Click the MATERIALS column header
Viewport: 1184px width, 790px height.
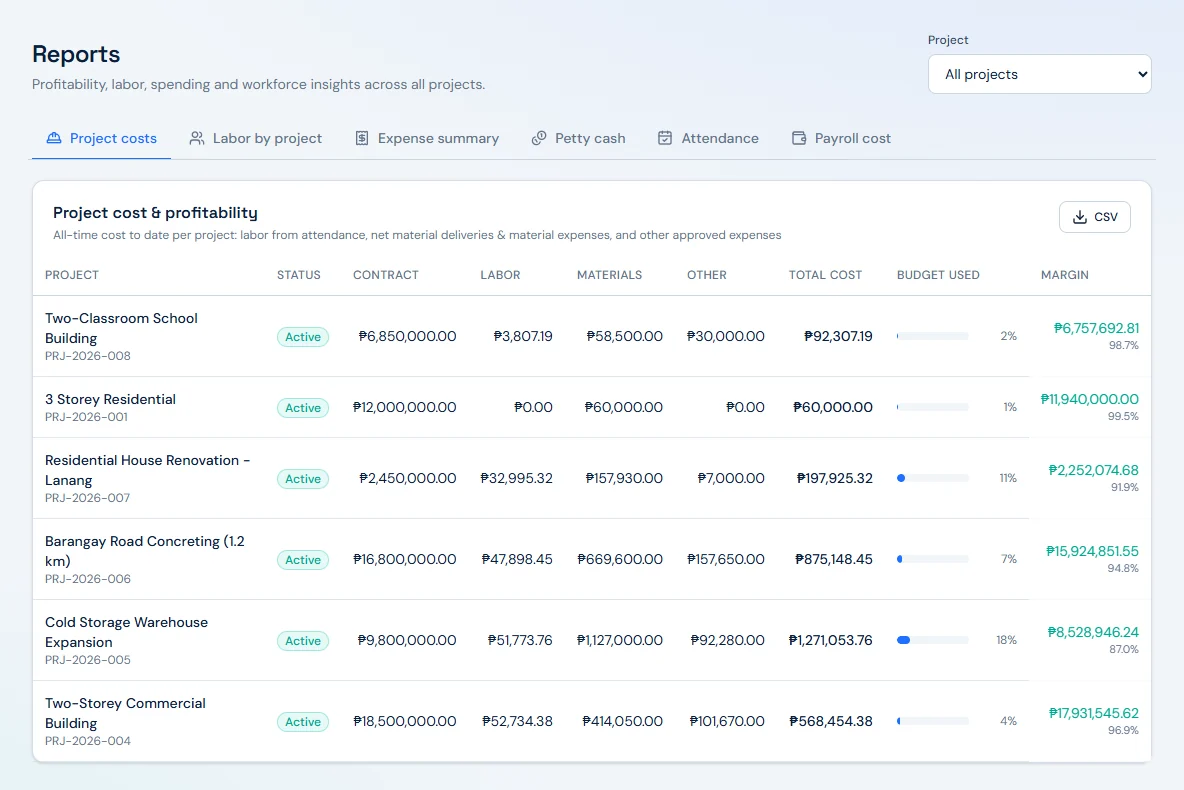tap(609, 275)
